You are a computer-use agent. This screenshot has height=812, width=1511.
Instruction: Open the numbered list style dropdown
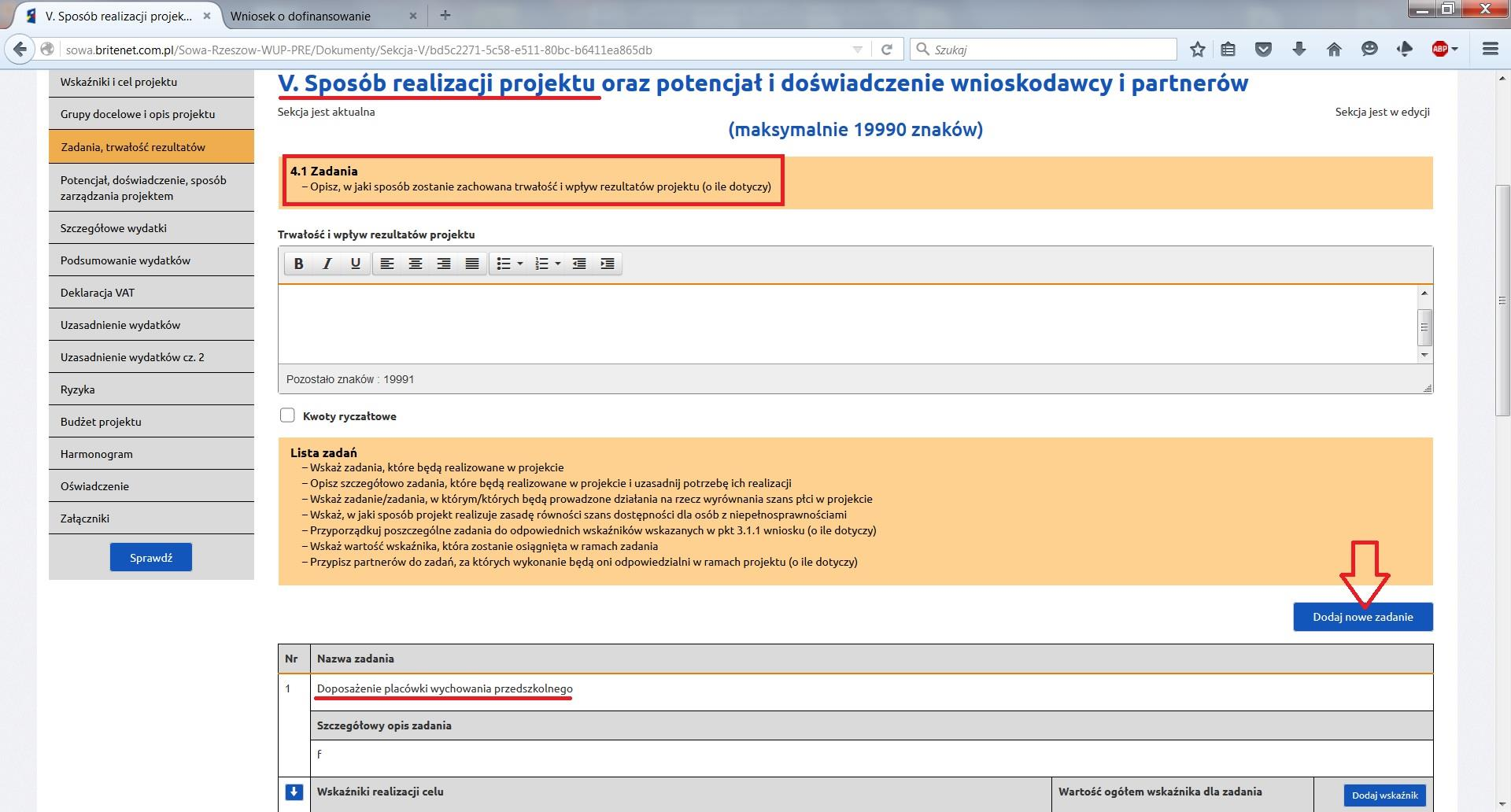coord(558,264)
